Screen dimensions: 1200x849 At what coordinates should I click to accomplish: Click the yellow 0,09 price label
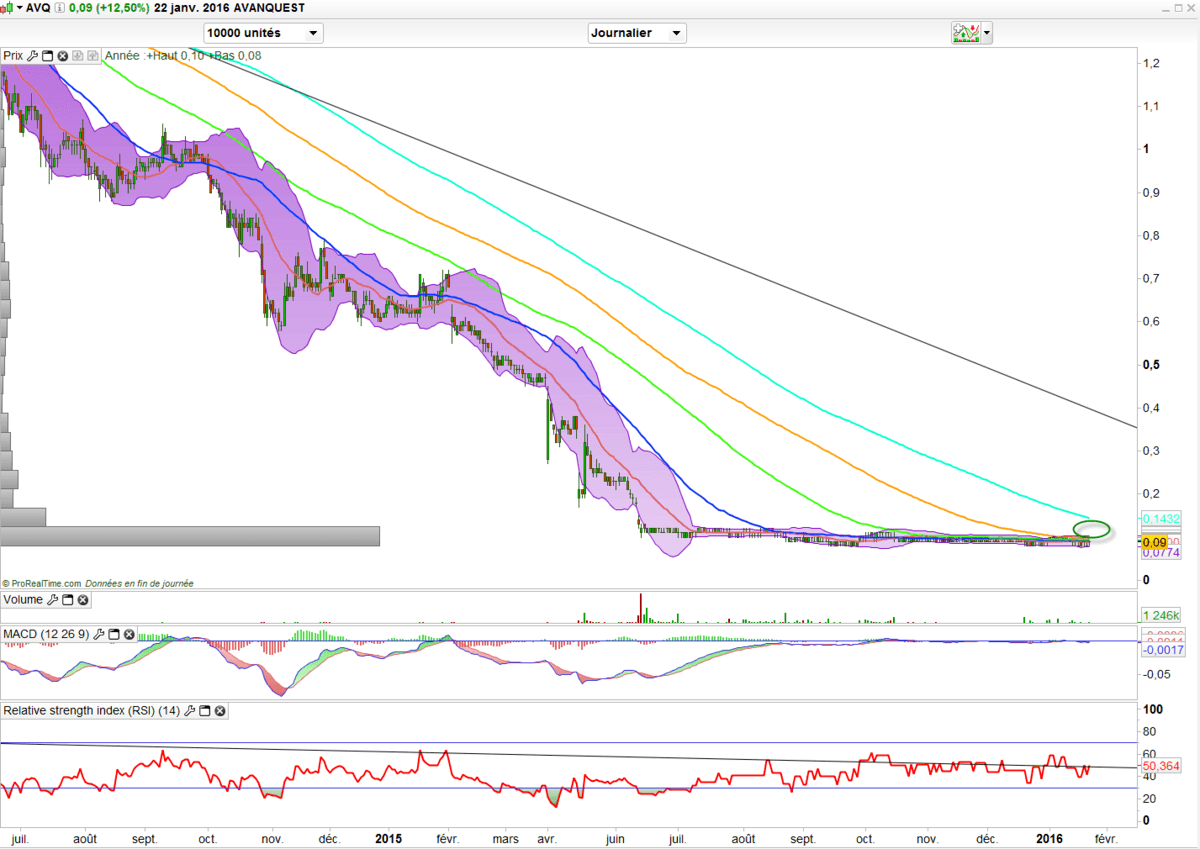tap(1152, 541)
